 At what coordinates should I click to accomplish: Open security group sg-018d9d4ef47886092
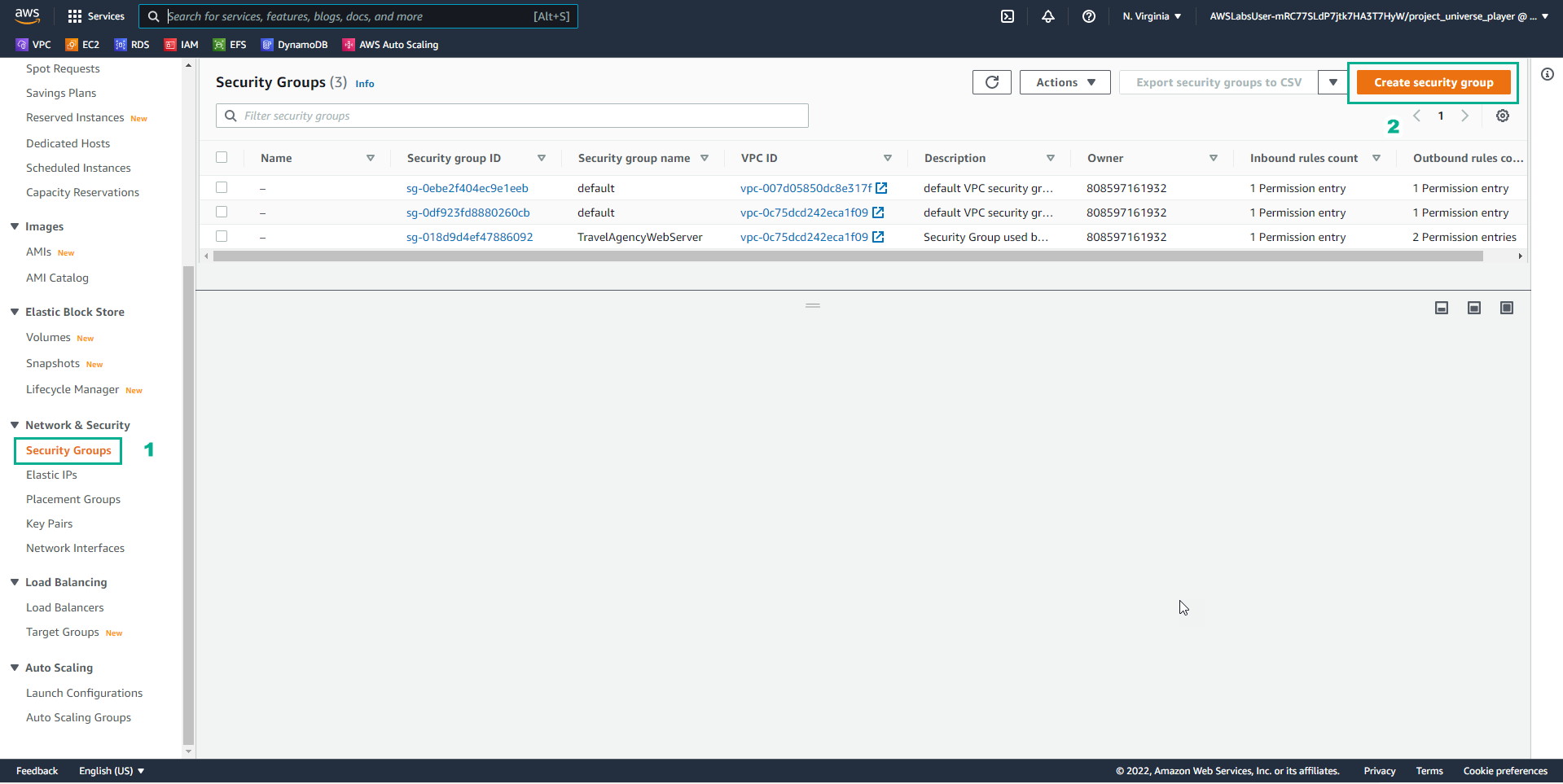469,237
